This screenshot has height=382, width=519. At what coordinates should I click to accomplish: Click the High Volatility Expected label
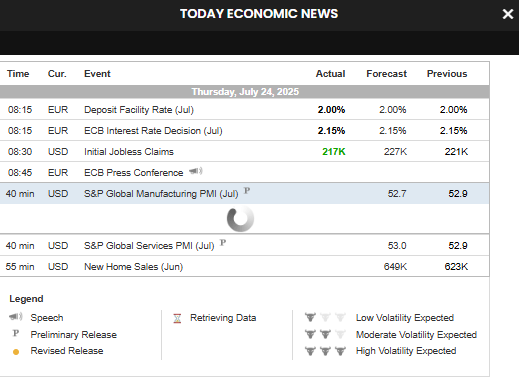click(406, 351)
